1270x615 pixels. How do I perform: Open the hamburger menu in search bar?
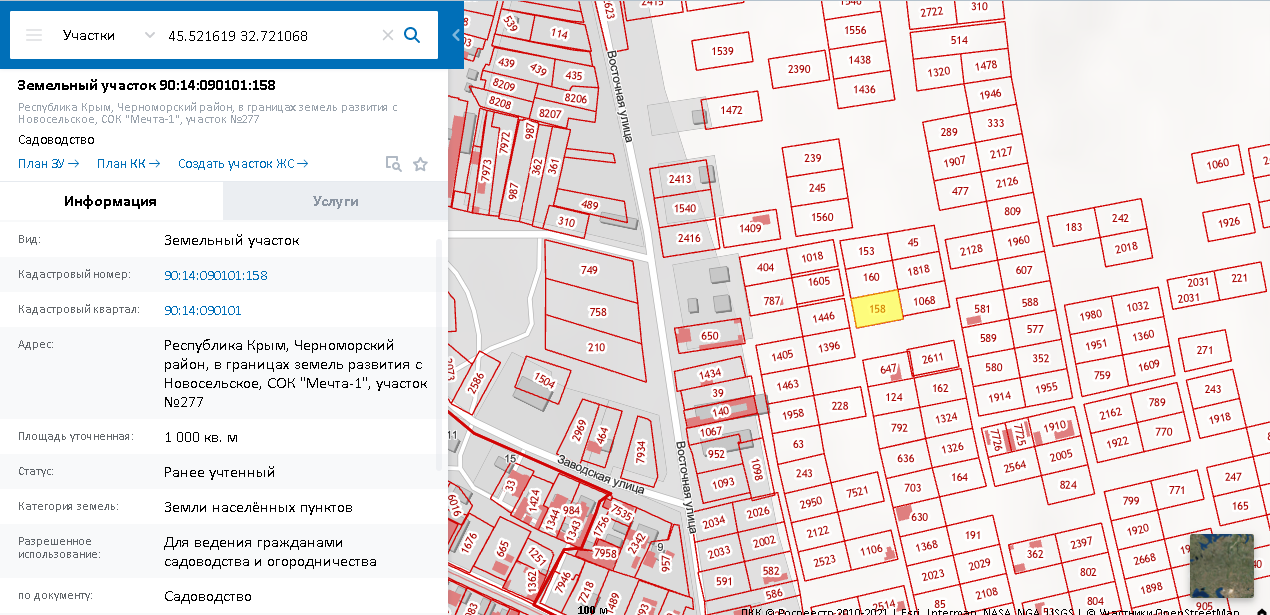pos(34,35)
